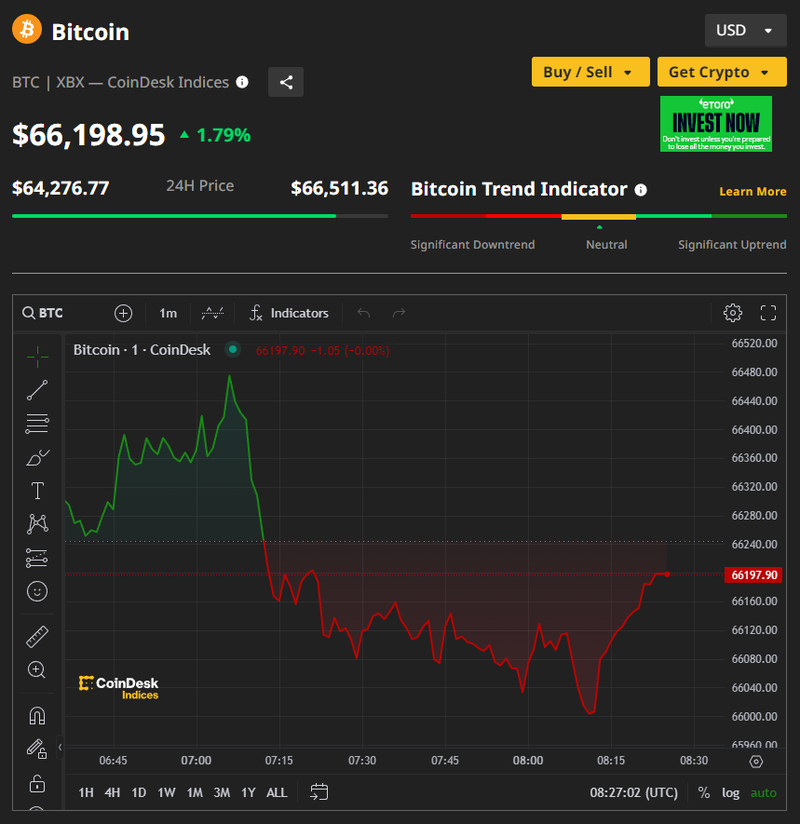Toggle auto scale on chart

(763, 793)
